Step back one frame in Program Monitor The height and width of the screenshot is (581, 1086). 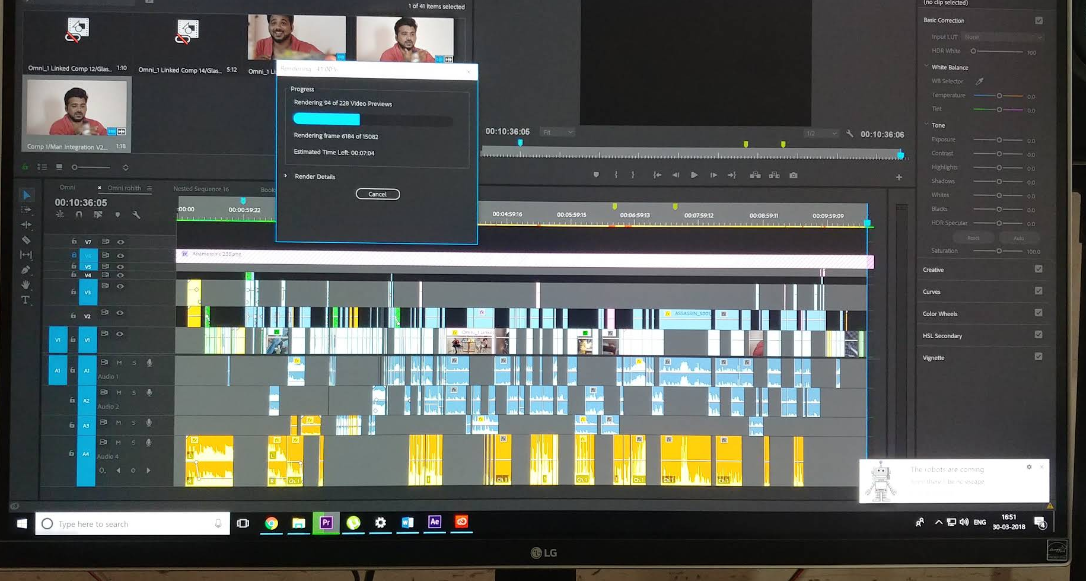coord(675,175)
